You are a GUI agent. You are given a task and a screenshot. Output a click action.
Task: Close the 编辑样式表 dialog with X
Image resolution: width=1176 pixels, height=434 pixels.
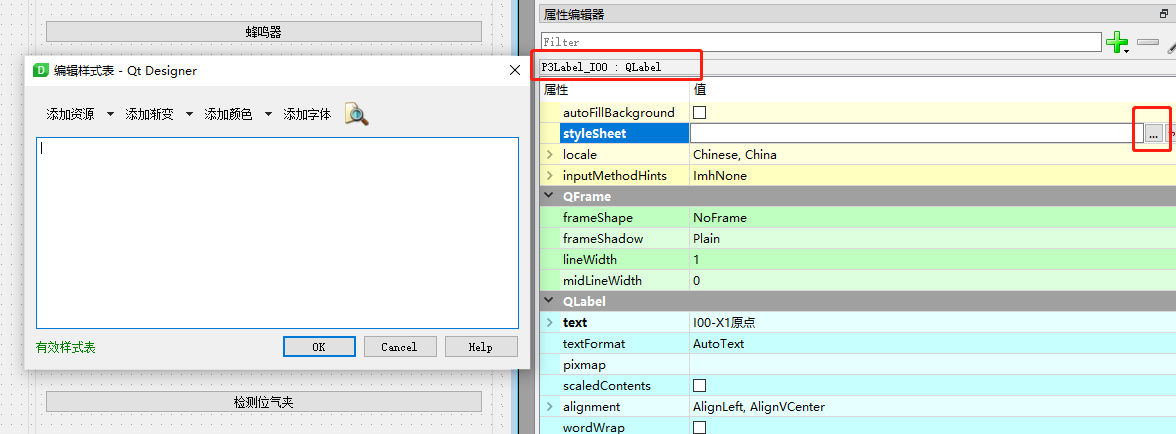(x=514, y=70)
